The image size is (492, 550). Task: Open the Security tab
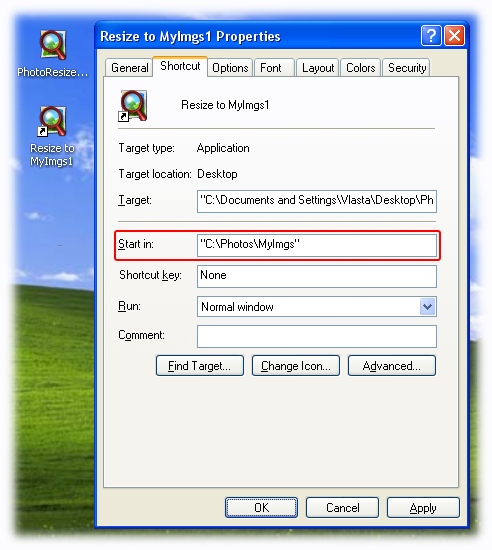(x=407, y=67)
